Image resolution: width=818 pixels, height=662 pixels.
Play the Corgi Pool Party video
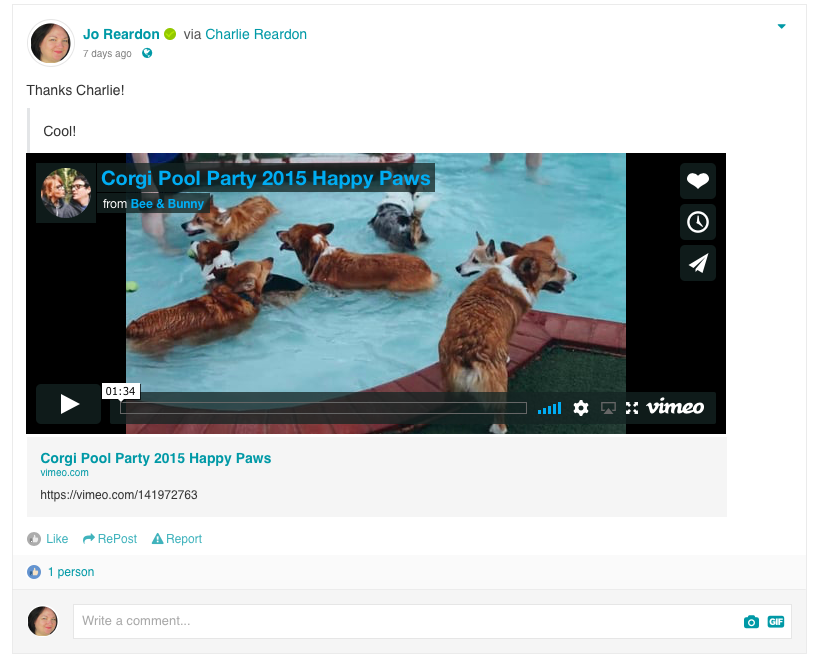pyautogui.click(x=68, y=404)
